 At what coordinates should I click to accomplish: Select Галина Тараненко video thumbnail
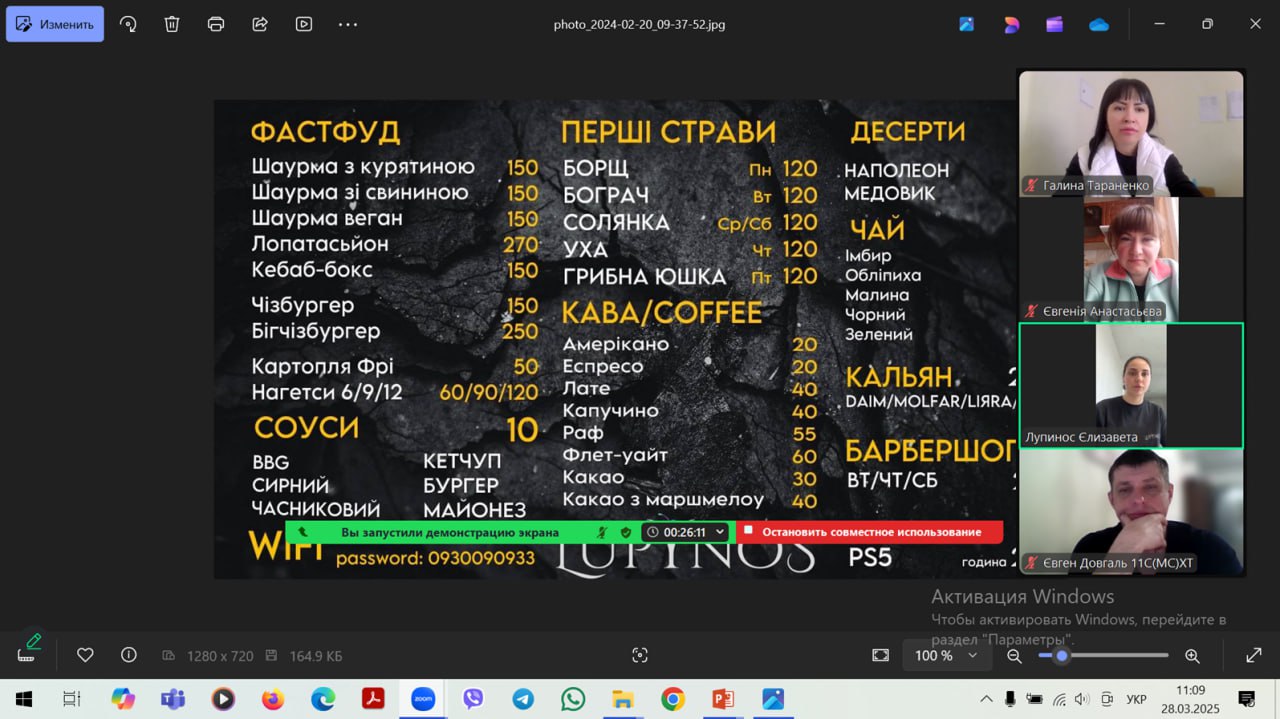click(1131, 133)
